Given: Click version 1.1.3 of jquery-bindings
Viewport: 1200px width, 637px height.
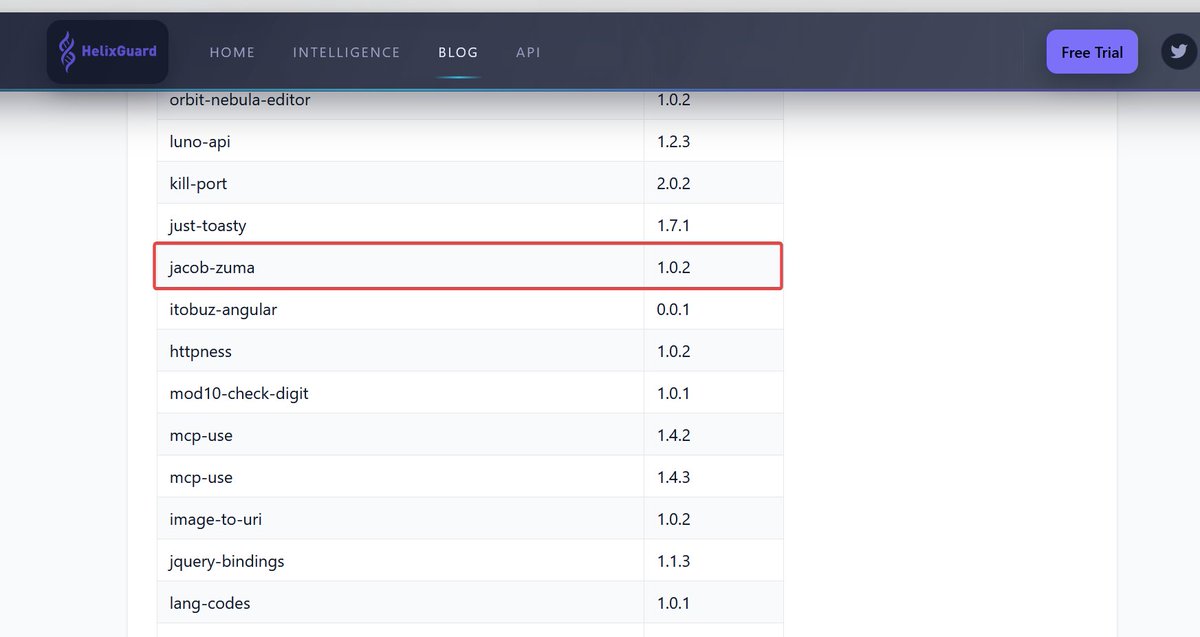Looking at the screenshot, I should 673,562.
